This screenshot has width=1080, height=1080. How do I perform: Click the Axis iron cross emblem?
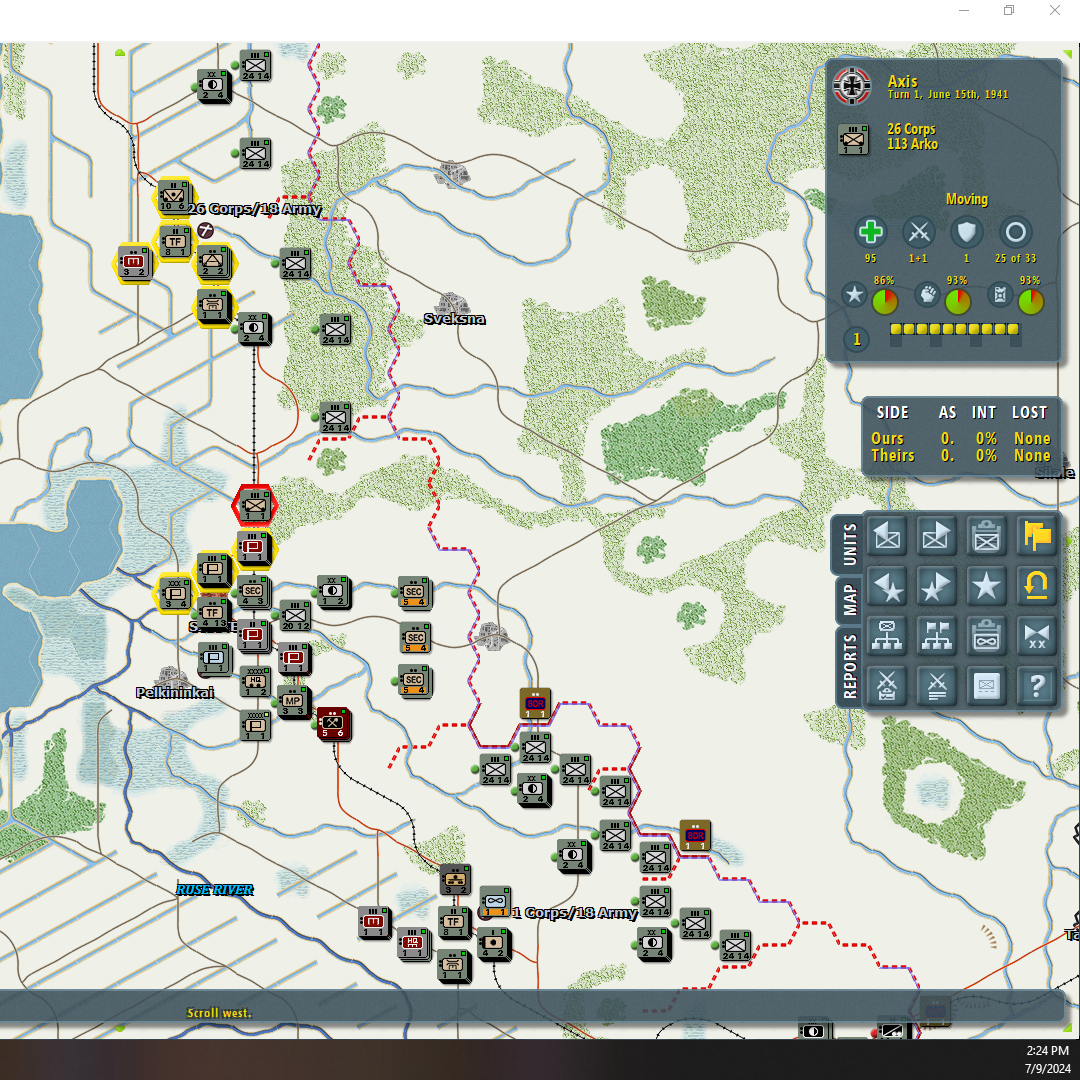tap(852, 86)
